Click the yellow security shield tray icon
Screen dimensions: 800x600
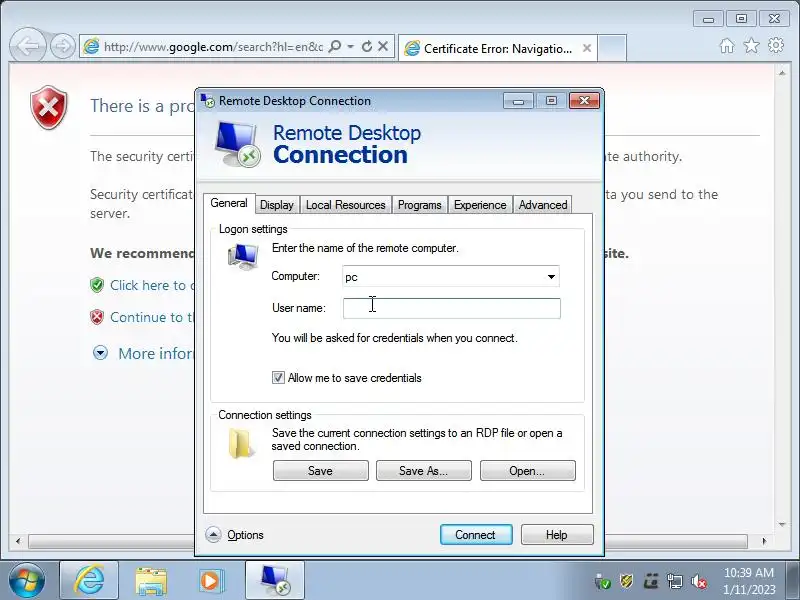tap(627, 581)
